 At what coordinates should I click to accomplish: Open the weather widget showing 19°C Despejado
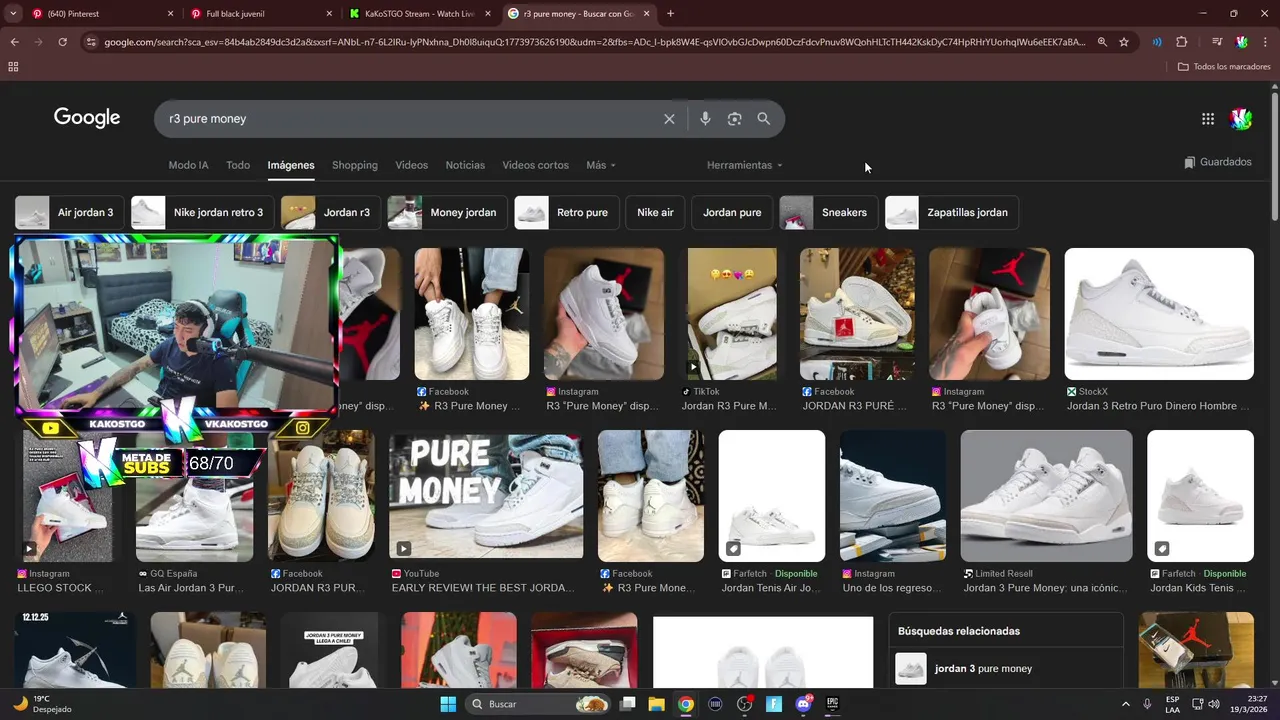point(40,704)
